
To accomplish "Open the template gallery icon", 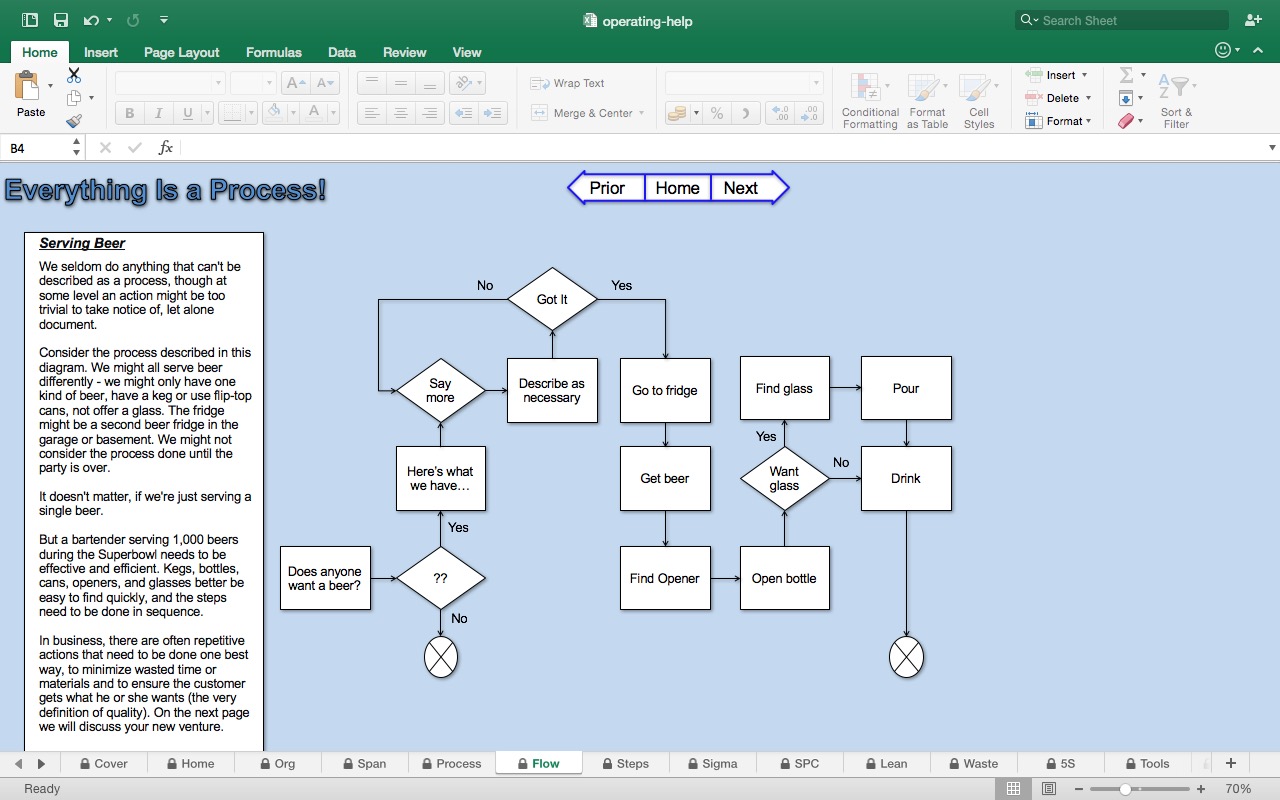I will point(30,20).
